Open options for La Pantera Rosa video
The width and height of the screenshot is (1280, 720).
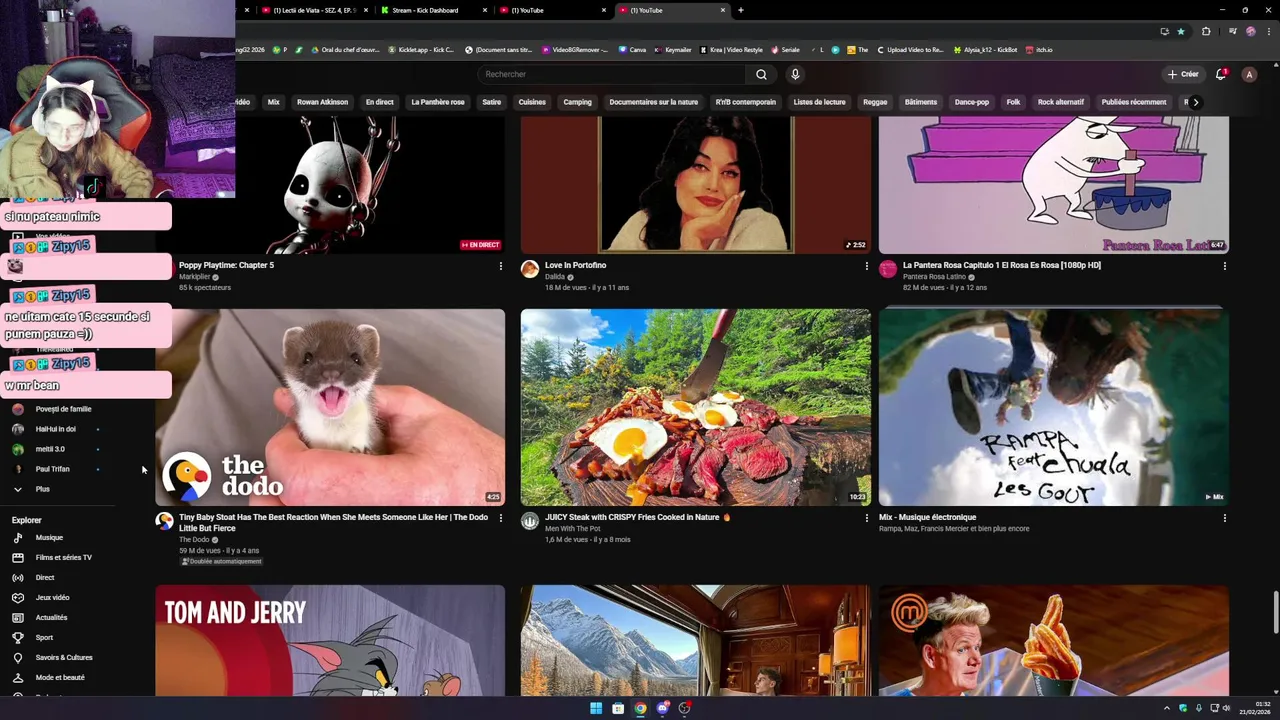pyautogui.click(x=1225, y=266)
